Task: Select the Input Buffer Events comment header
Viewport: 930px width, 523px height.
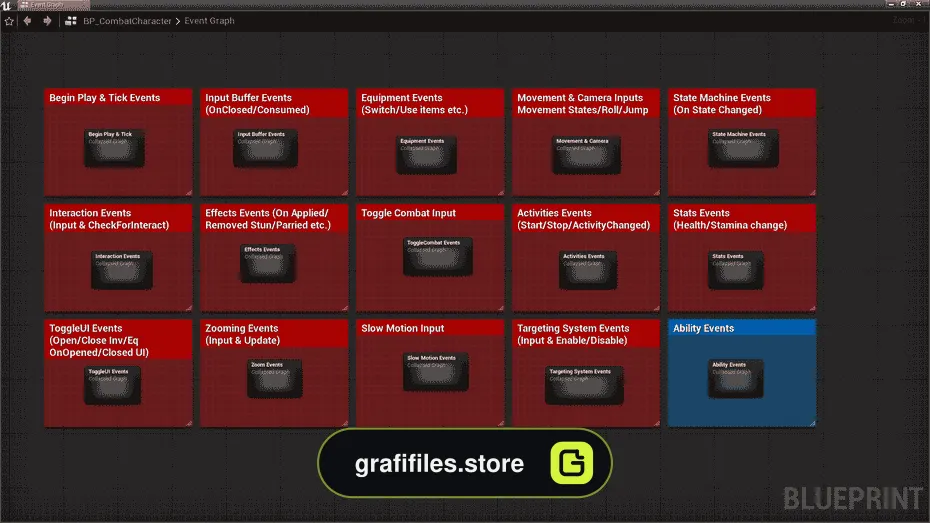Action: pyautogui.click(x=274, y=104)
